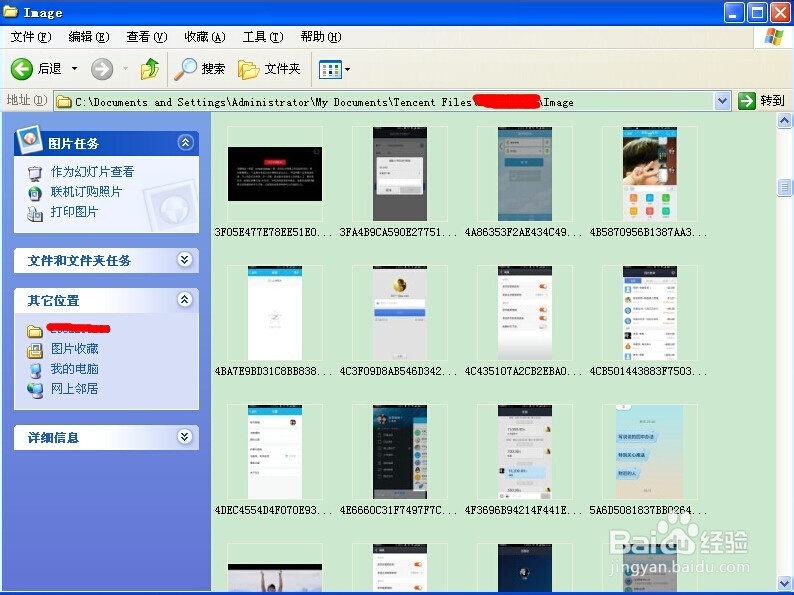The image size is (794, 595).
Task: Click the 转到 button label
Action: click(772, 101)
